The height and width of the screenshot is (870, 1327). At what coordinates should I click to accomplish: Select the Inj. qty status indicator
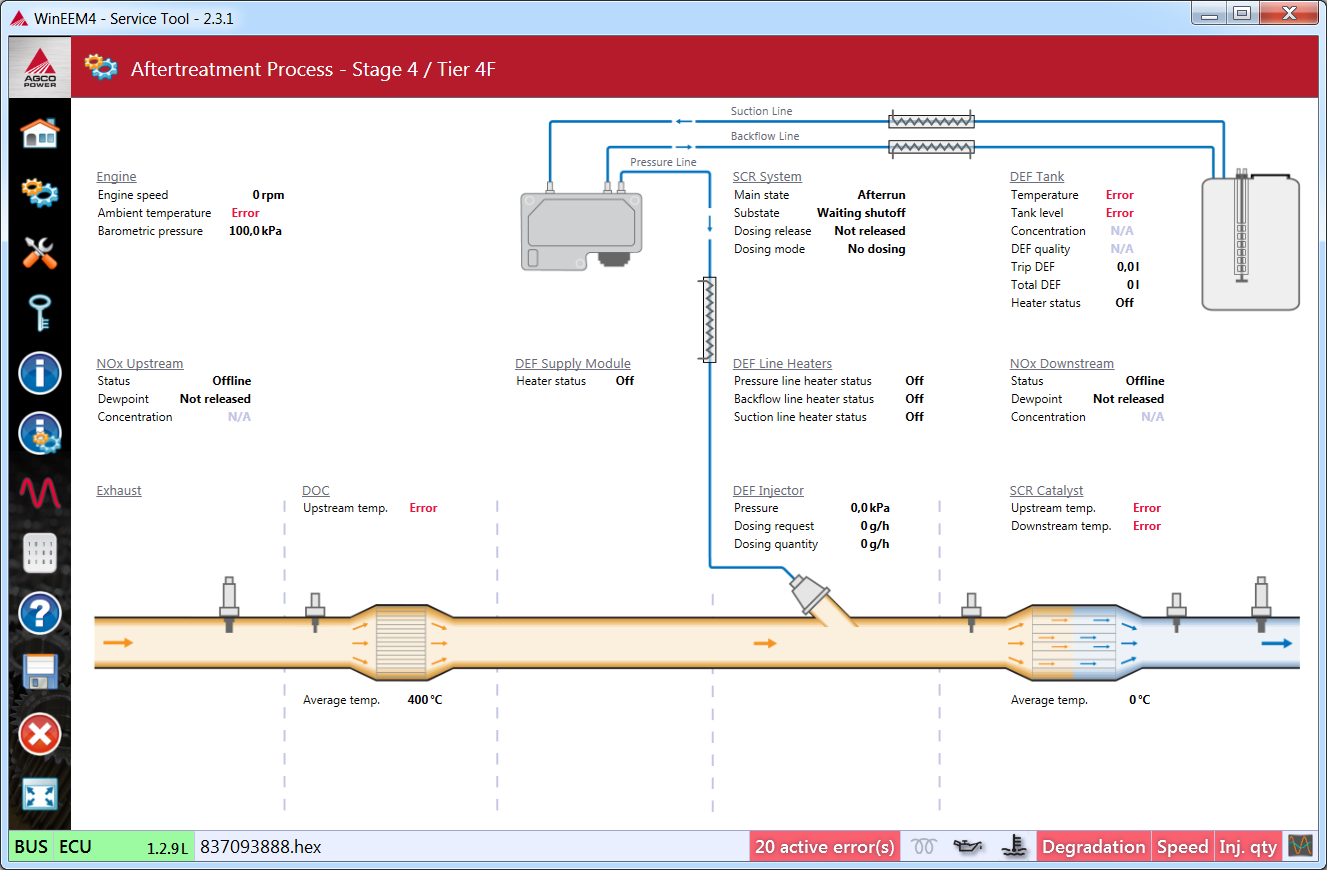[1247, 847]
